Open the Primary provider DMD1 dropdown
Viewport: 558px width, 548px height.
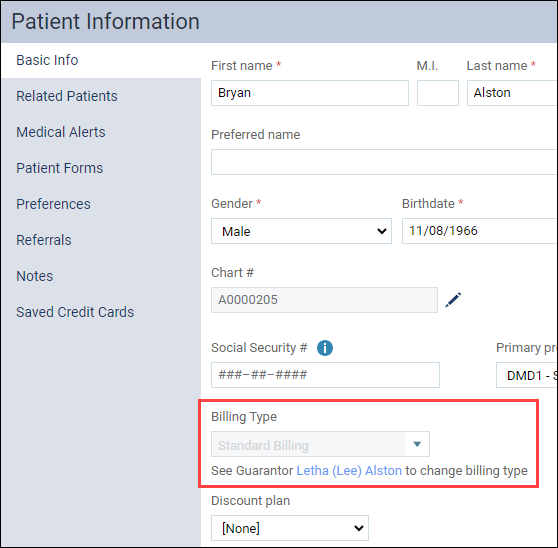[x=527, y=375]
